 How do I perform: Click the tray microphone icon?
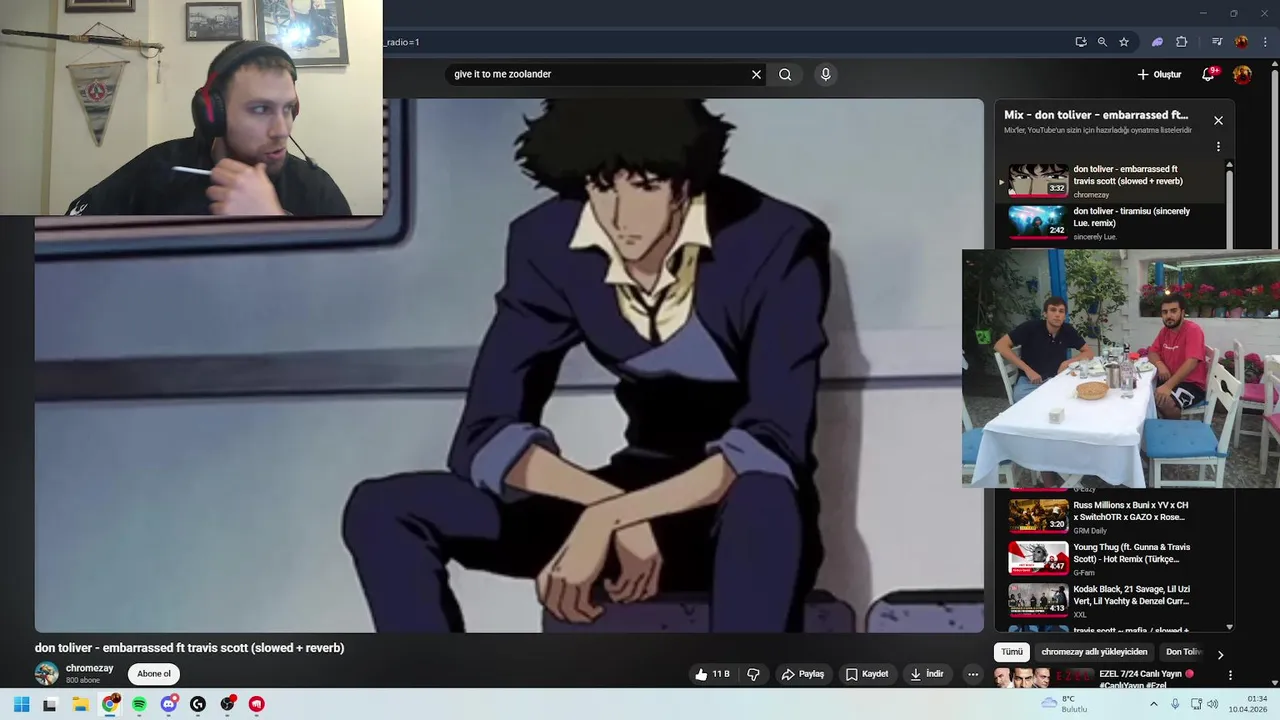point(1175,704)
